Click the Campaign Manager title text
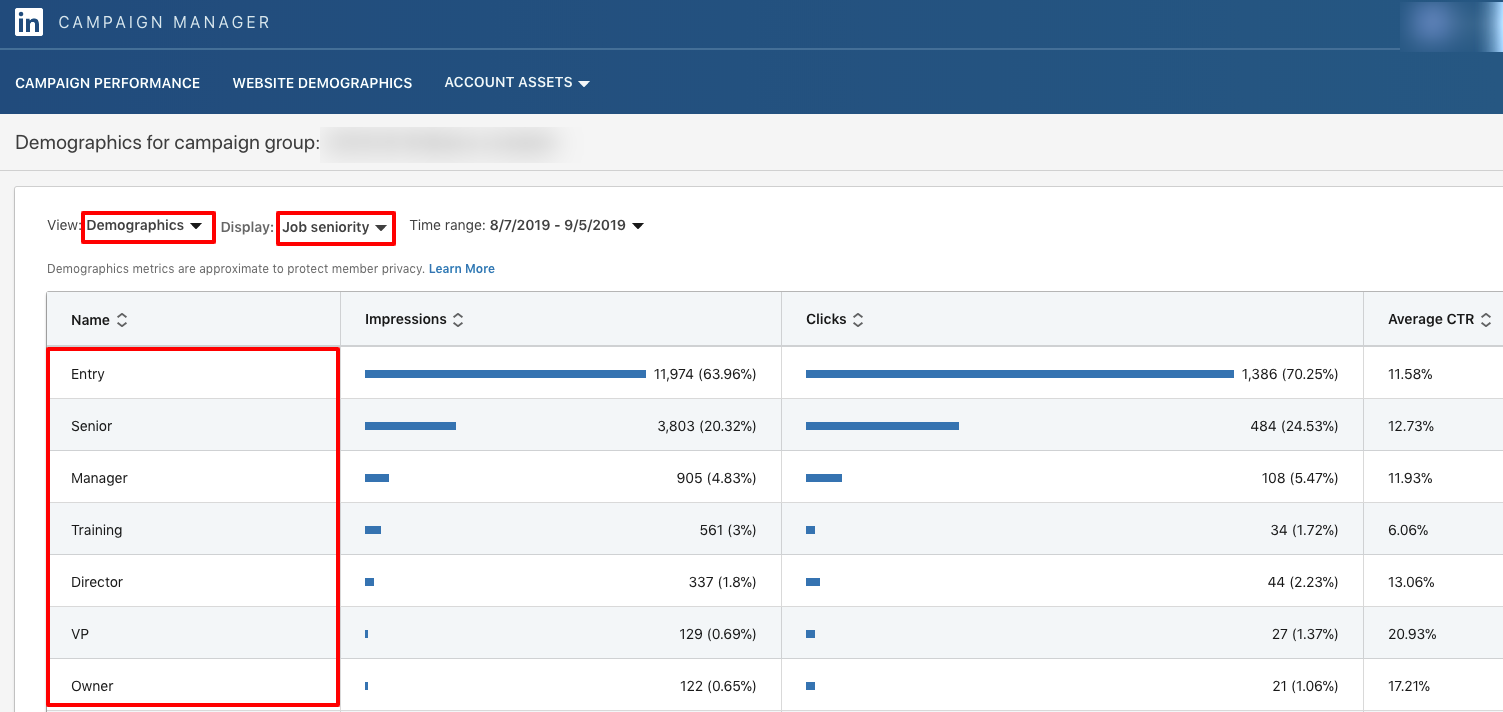This screenshot has height=712, width=1503. [x=164, y=22]
